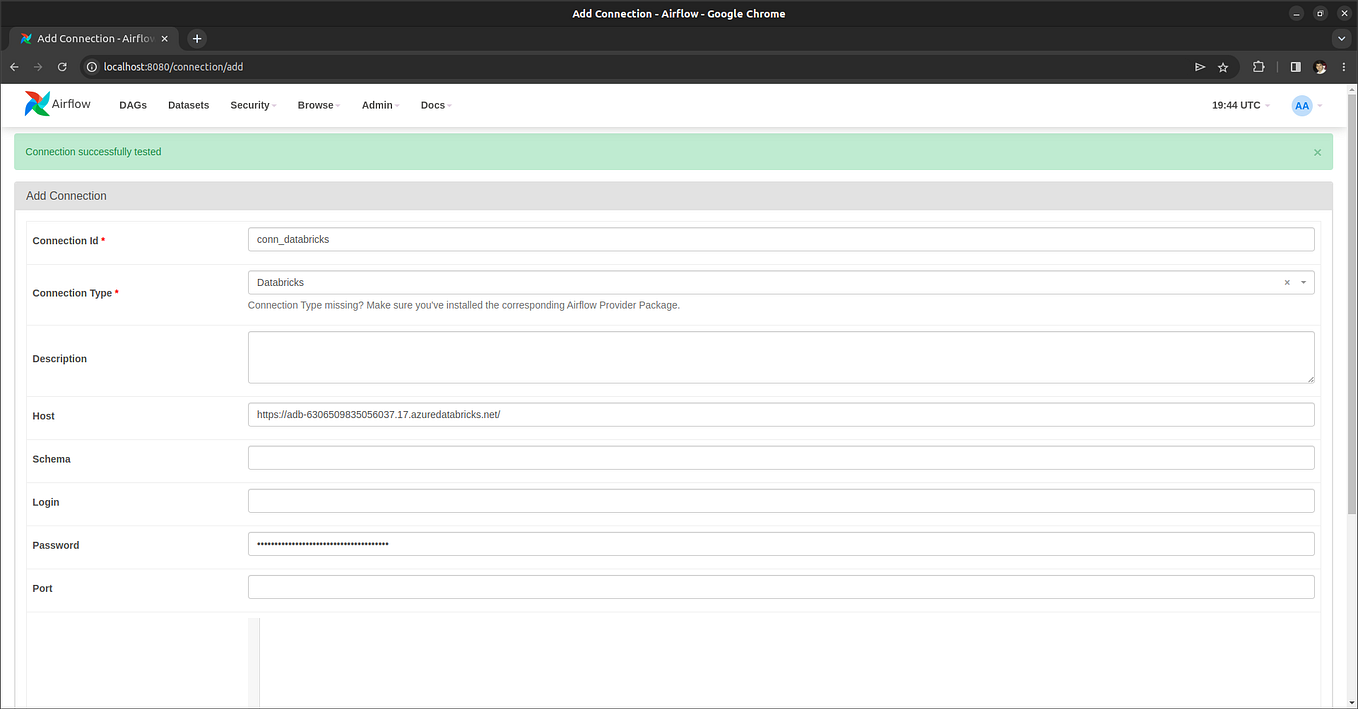Open the Chrome extensions puzzle icon
The image size is (1358, 709).
pos(1258,66)
